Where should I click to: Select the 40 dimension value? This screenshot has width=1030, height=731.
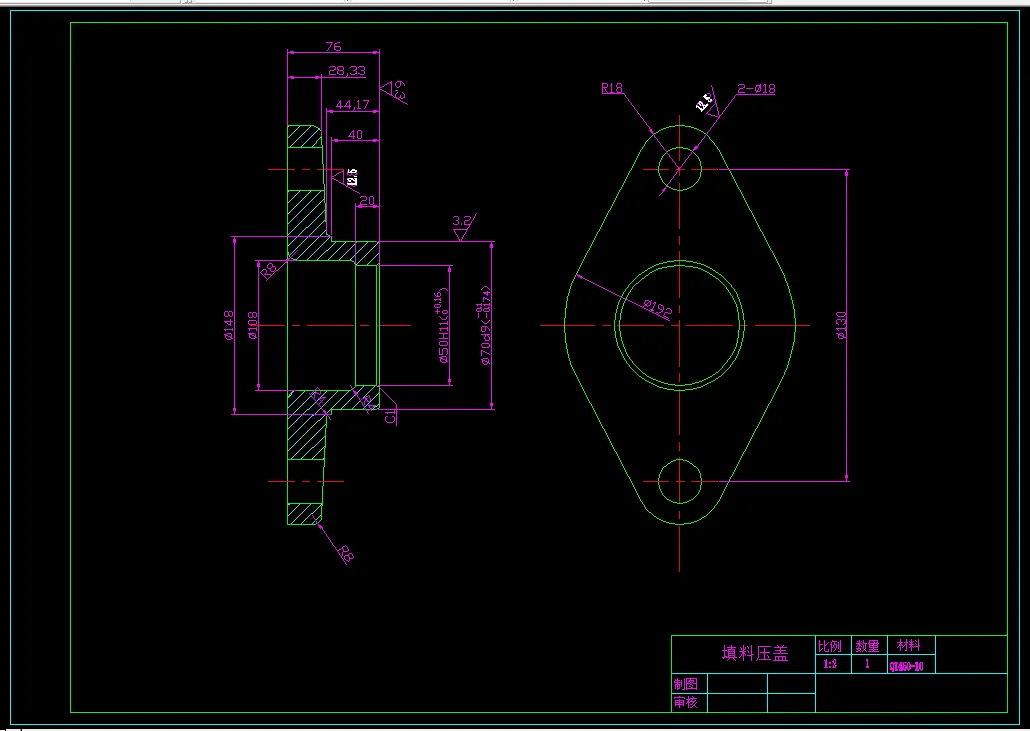point(355,135)
